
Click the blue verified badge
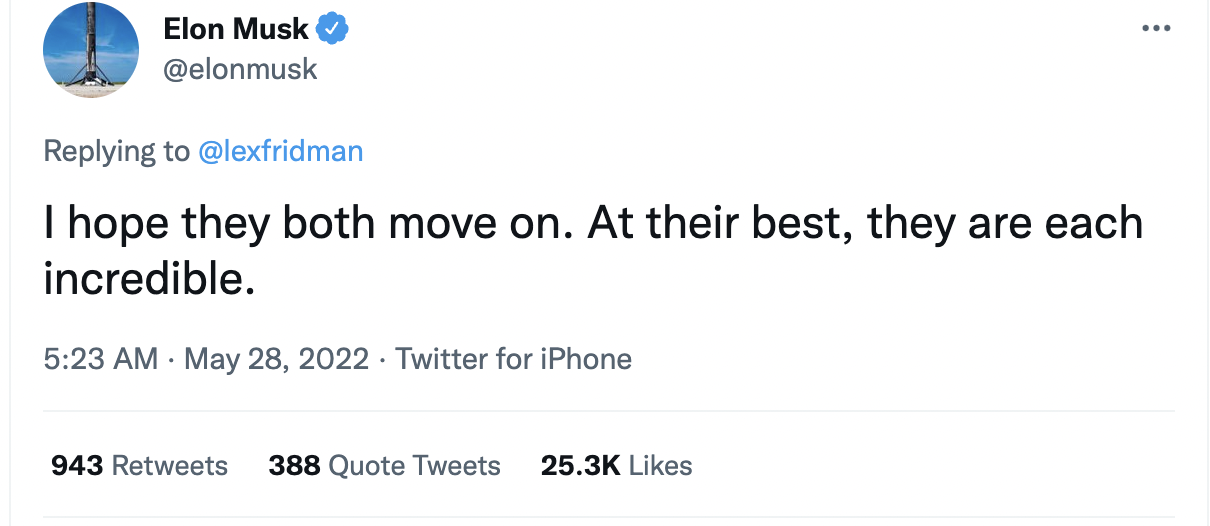tap(332, 30)
